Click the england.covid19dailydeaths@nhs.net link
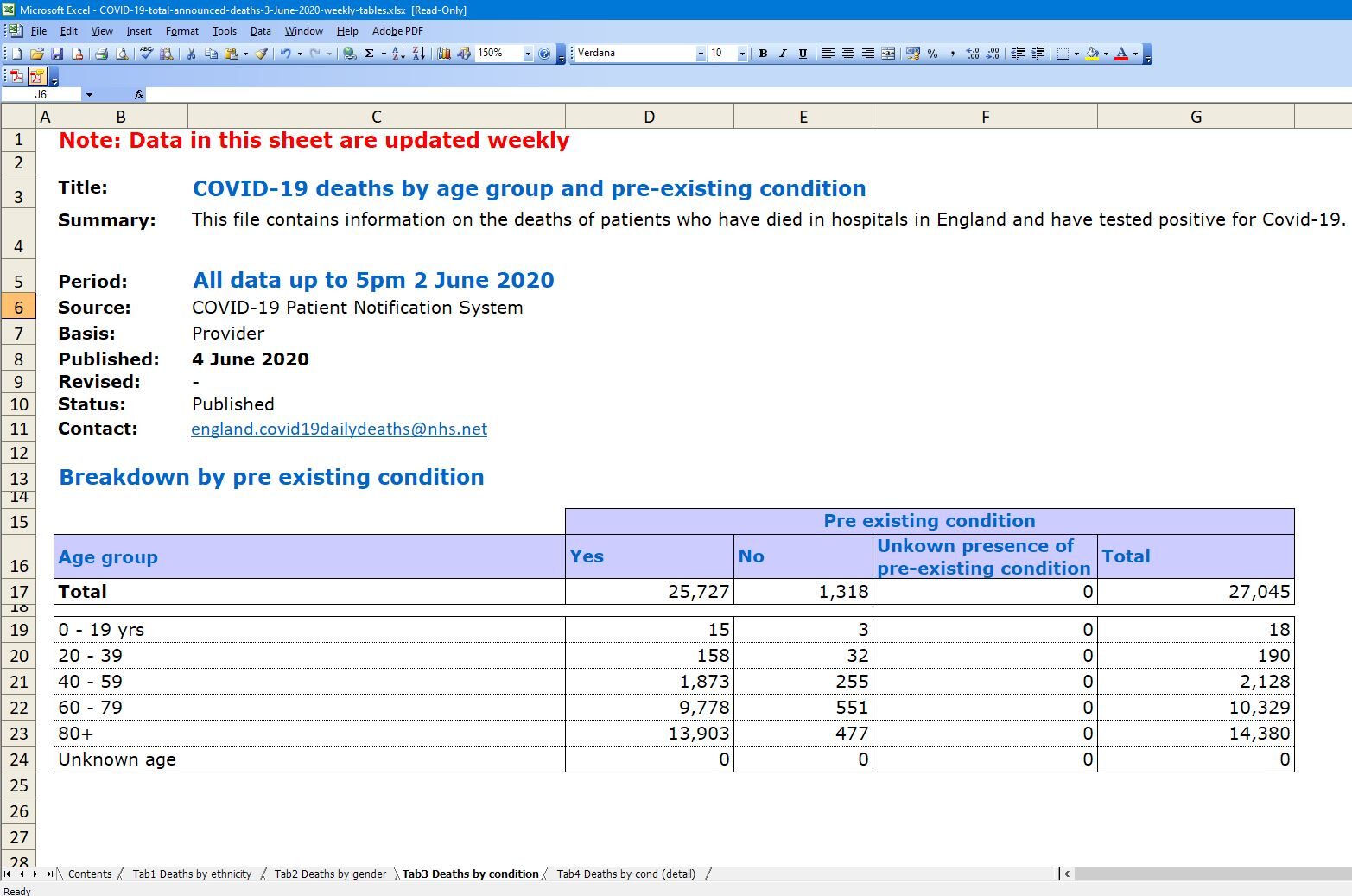Screen dimensions: 1352x896 tap(340, 429)
